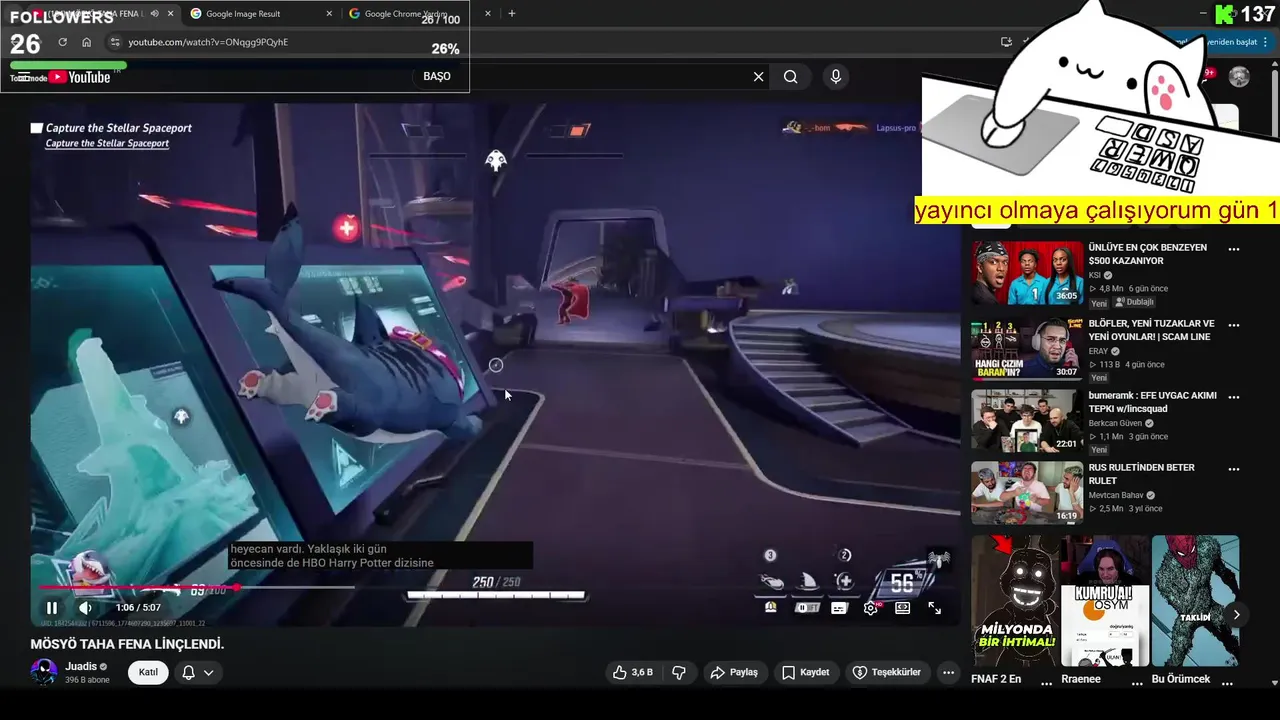
Task: Open the Juadis channel name link
Action: click(81, 666)
